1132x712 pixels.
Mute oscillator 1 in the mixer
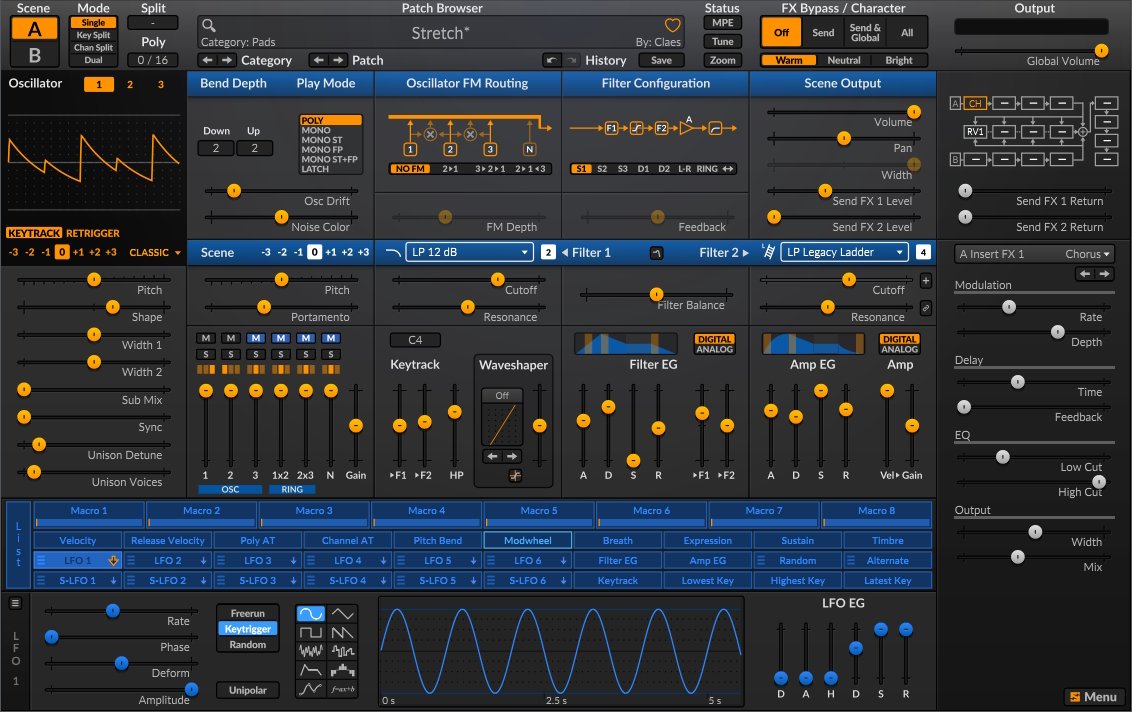coord(204,339)
